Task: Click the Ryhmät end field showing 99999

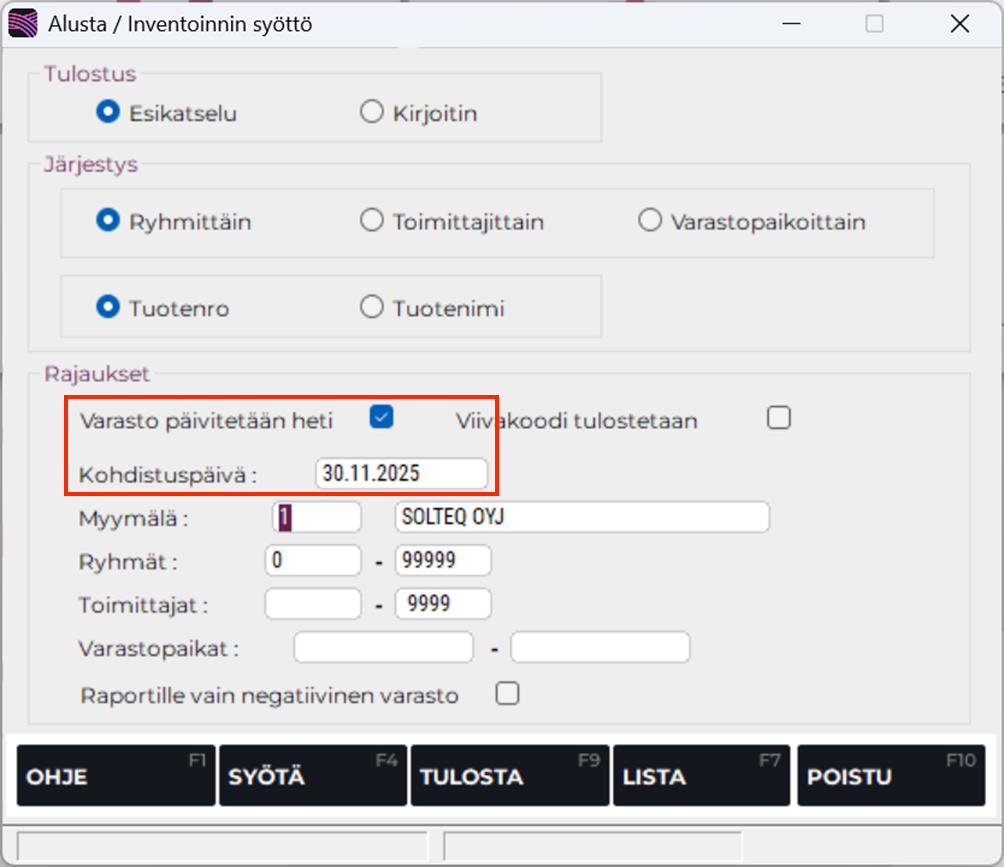Action: (443, 560)
